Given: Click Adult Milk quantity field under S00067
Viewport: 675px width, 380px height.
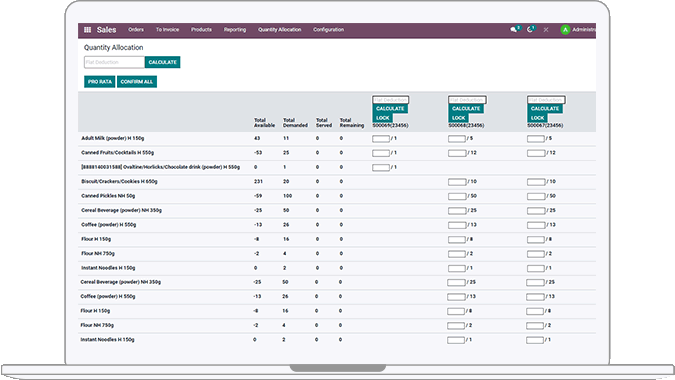Looking at the screenshot, I should coord(536,139).
